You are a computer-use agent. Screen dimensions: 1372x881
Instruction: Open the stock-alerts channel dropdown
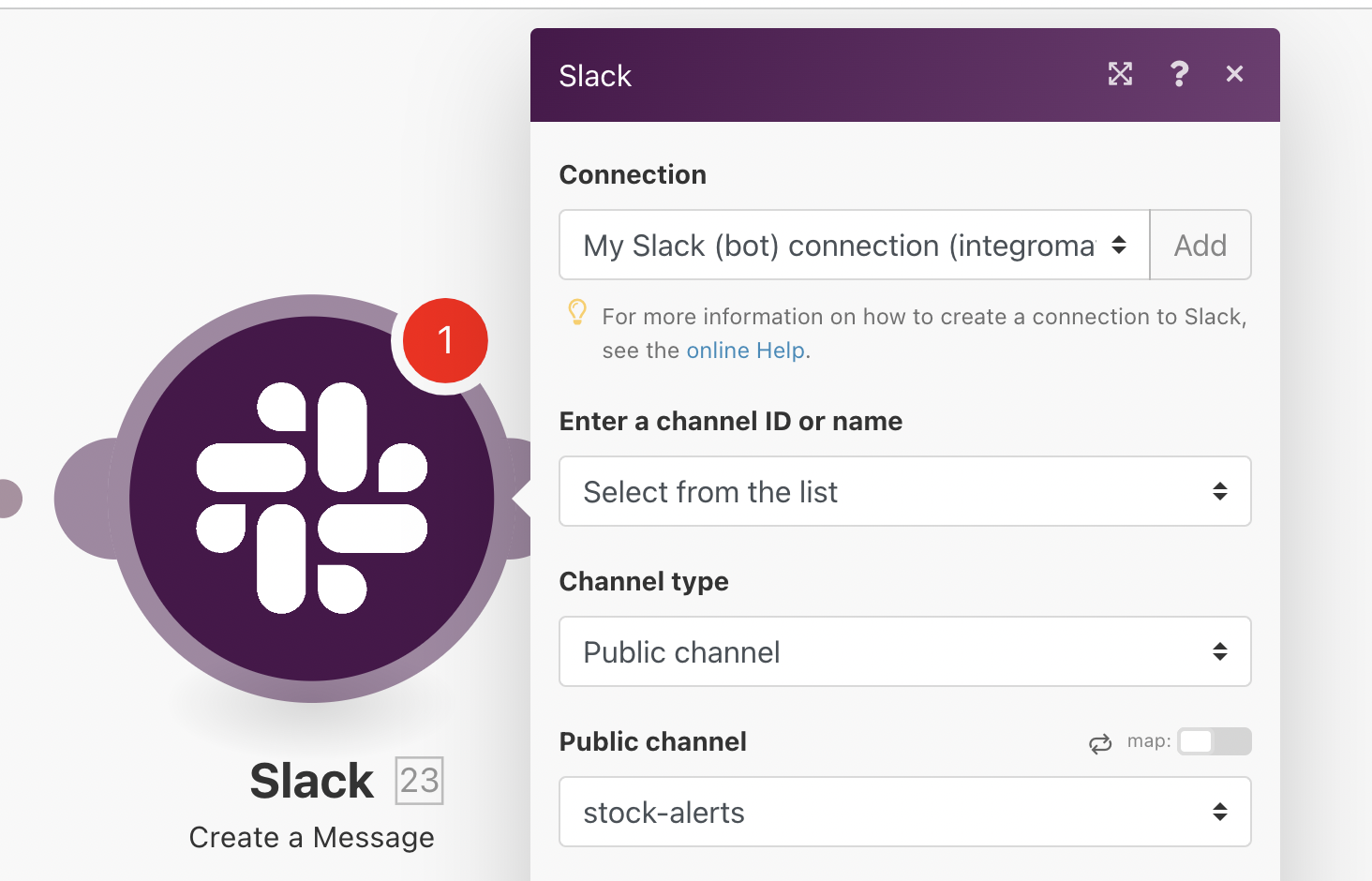[x=904, y=812]
